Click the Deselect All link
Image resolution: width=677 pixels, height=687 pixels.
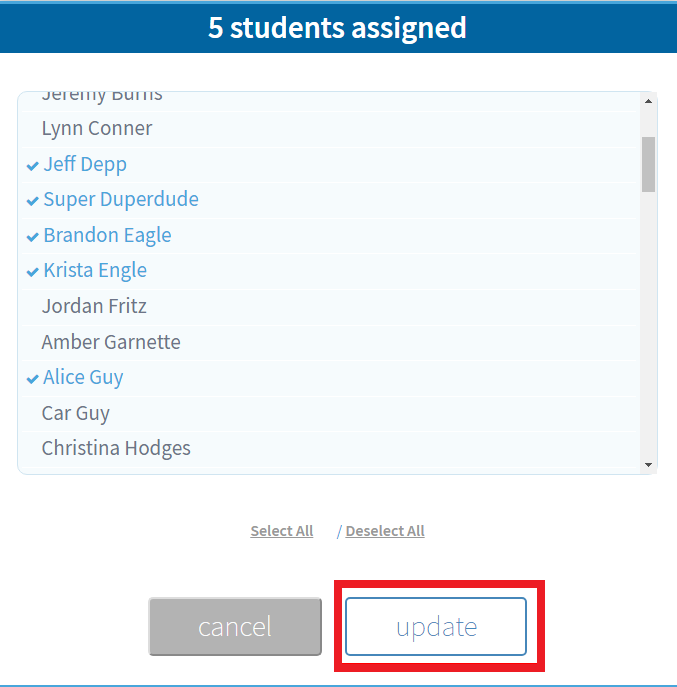click(x=385, y=531)
